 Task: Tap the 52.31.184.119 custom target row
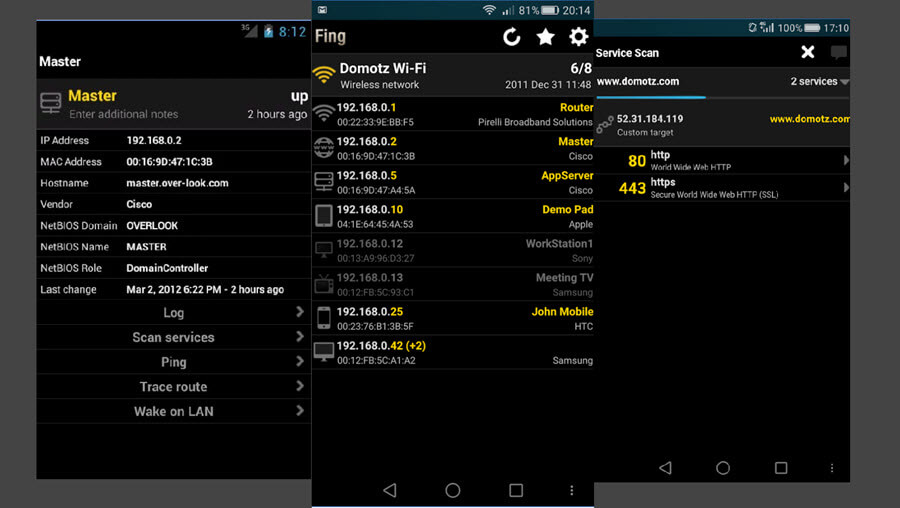pos(722,125)
